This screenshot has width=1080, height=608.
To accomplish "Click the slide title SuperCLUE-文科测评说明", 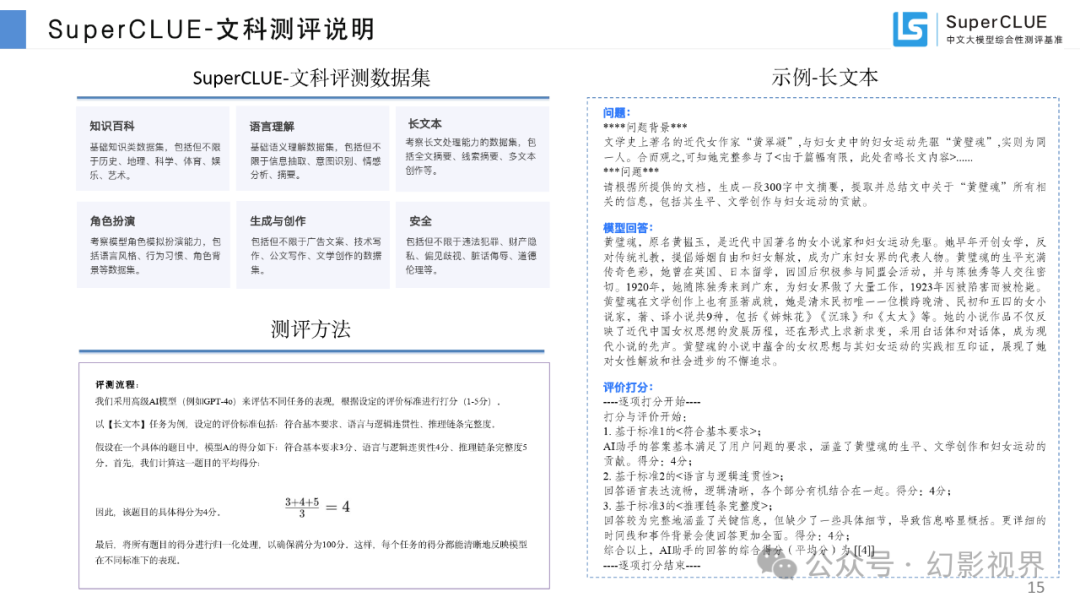I will pyautogui.click(x=211, y=30).
